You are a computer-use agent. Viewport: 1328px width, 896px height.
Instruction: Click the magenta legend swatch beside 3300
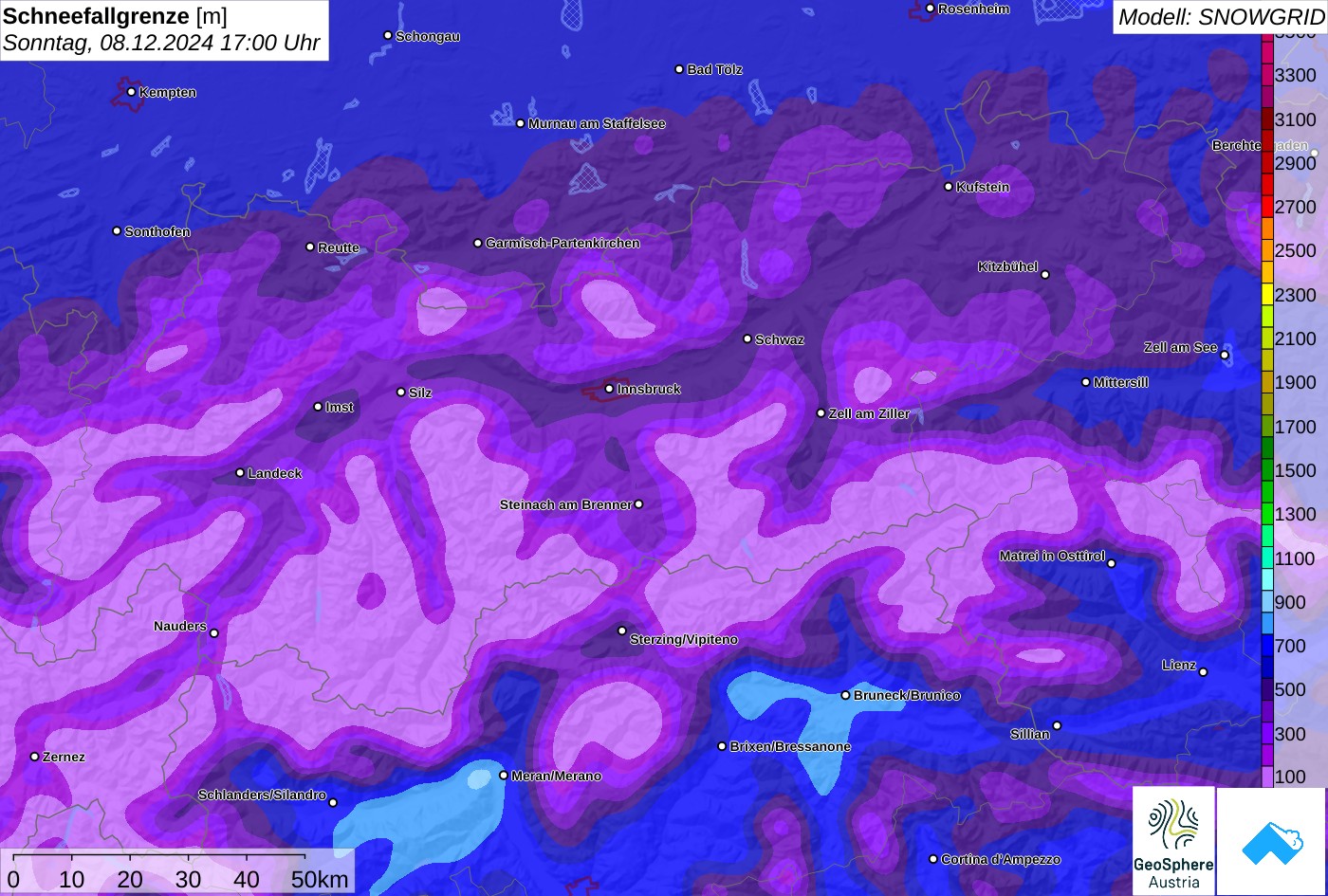pyautogui.click(x=1267, y=75)
